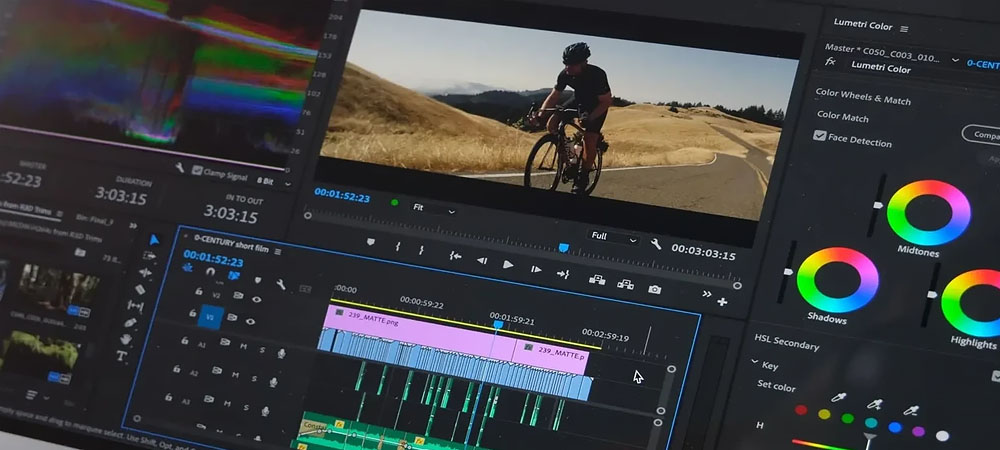Uncheck the Face Detection checkbox
1000x450 pixels.
[820, 135]
